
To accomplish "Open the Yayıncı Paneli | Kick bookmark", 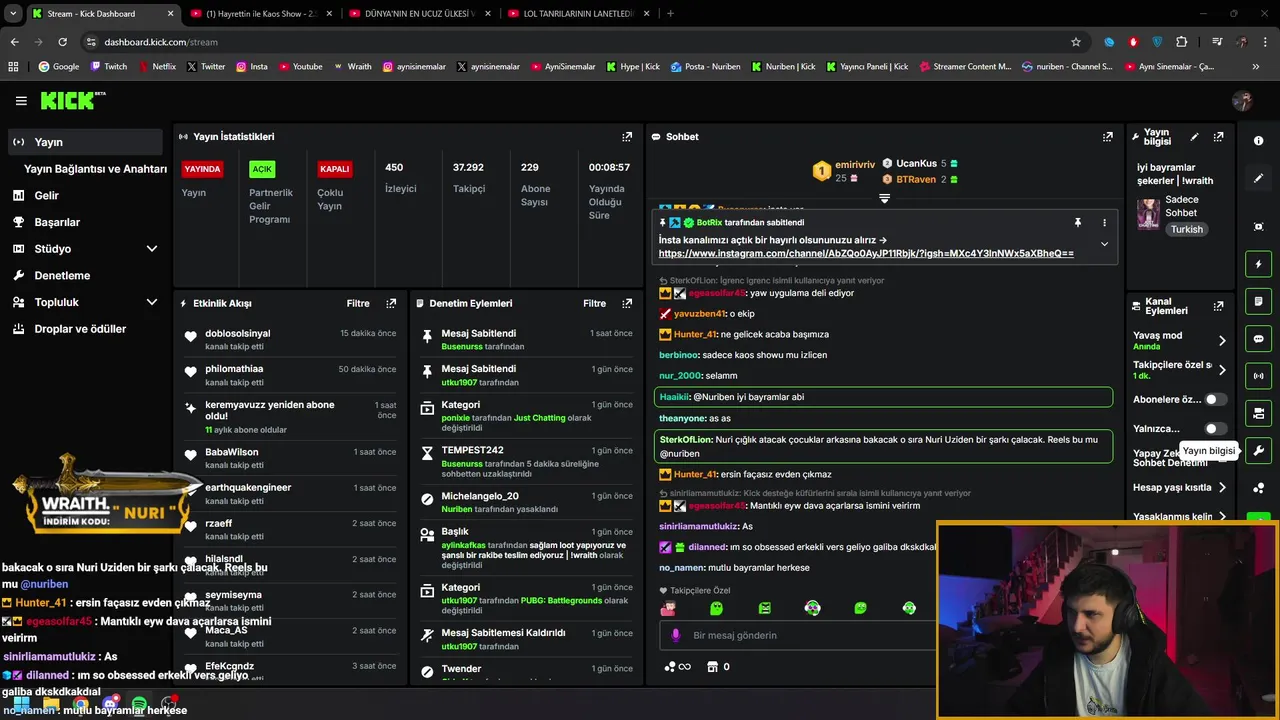I will tap(867, 67).
